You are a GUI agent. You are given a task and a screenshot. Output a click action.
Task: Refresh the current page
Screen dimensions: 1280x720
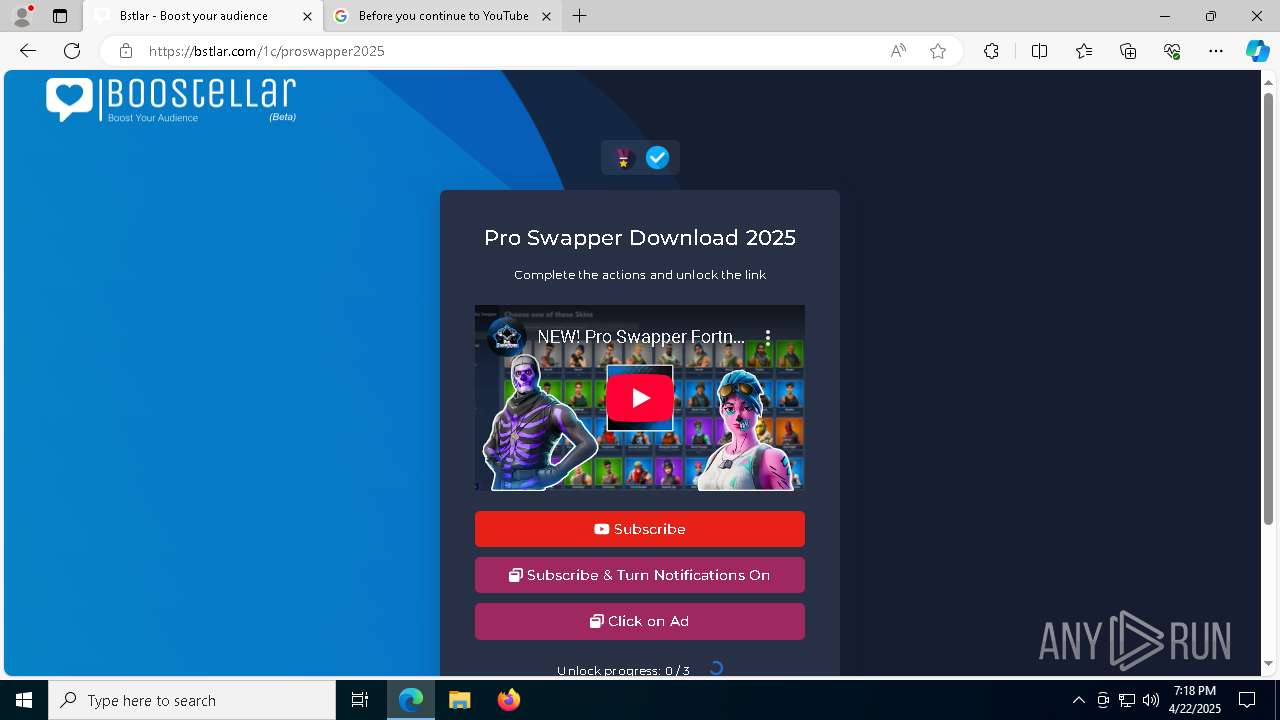[72, 51]
